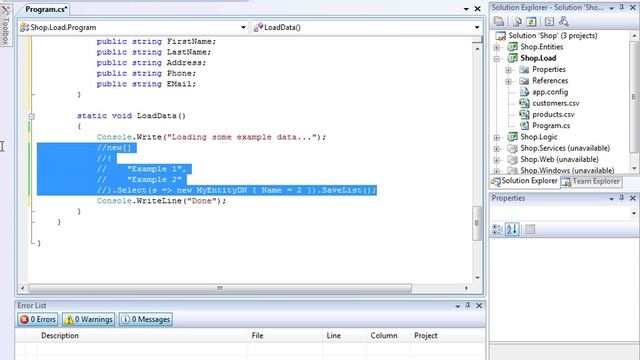Toggle the 0 Warnings filter
The image size is (640, 360).
pyautogui.click(x=89, y=319)
